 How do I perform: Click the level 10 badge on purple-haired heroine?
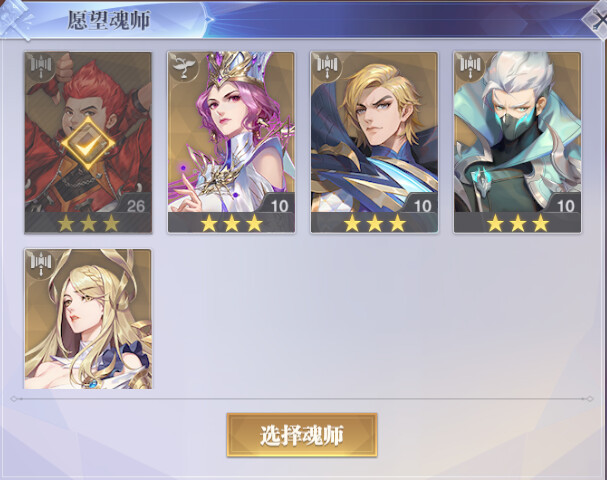279,206
